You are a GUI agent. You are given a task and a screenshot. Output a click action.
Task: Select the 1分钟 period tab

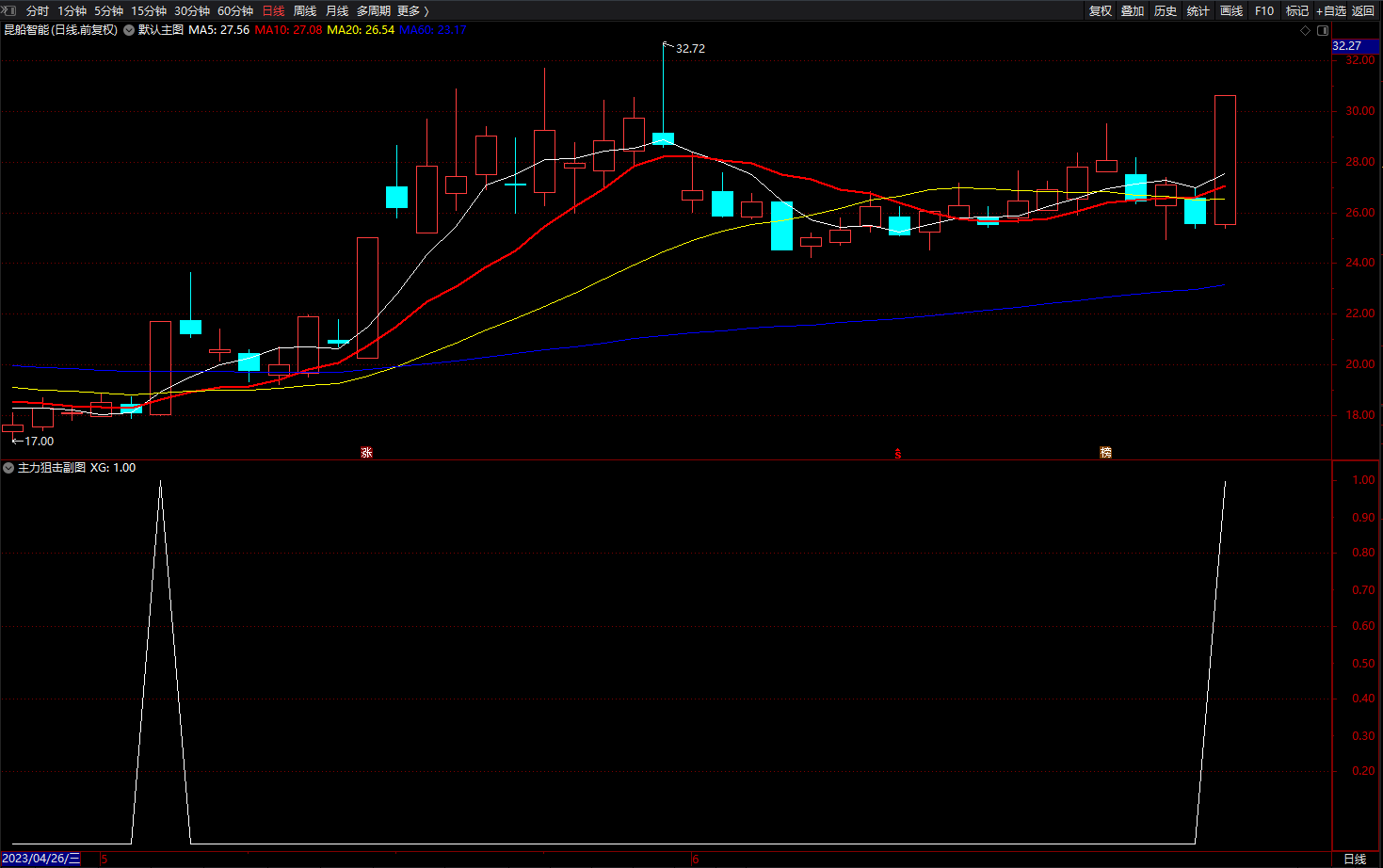coord(72,11)
